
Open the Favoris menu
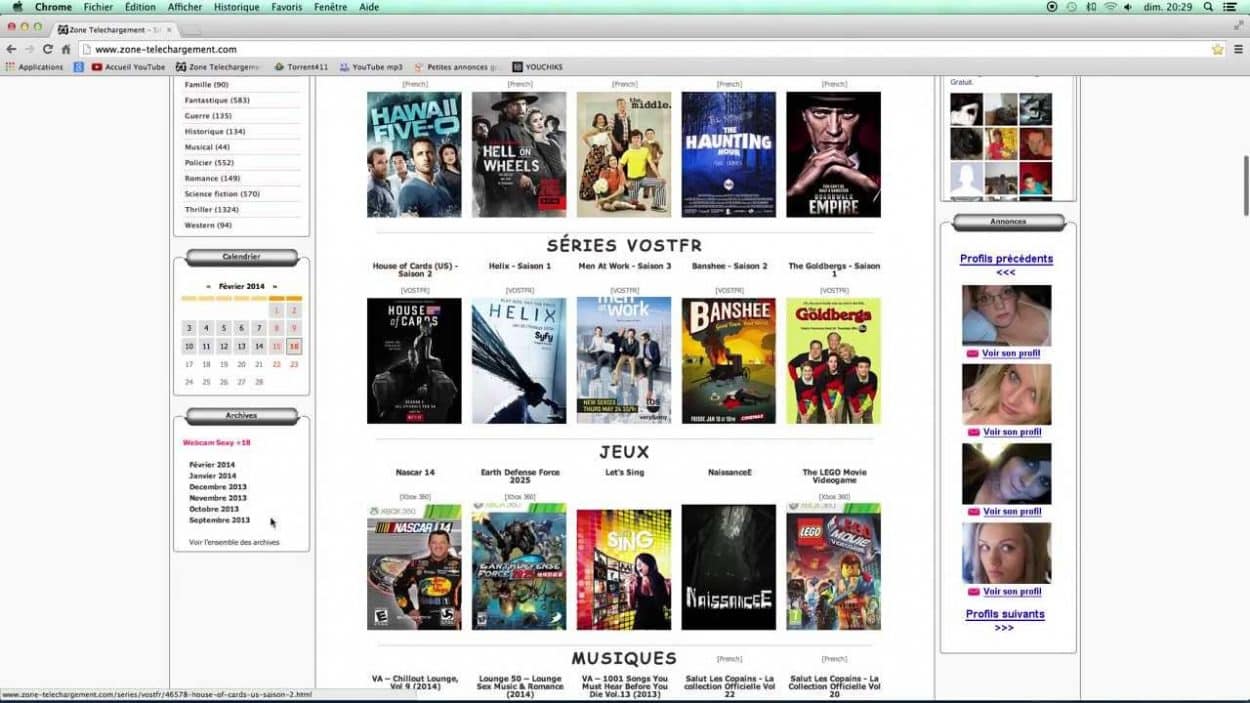tap(286, 7)
